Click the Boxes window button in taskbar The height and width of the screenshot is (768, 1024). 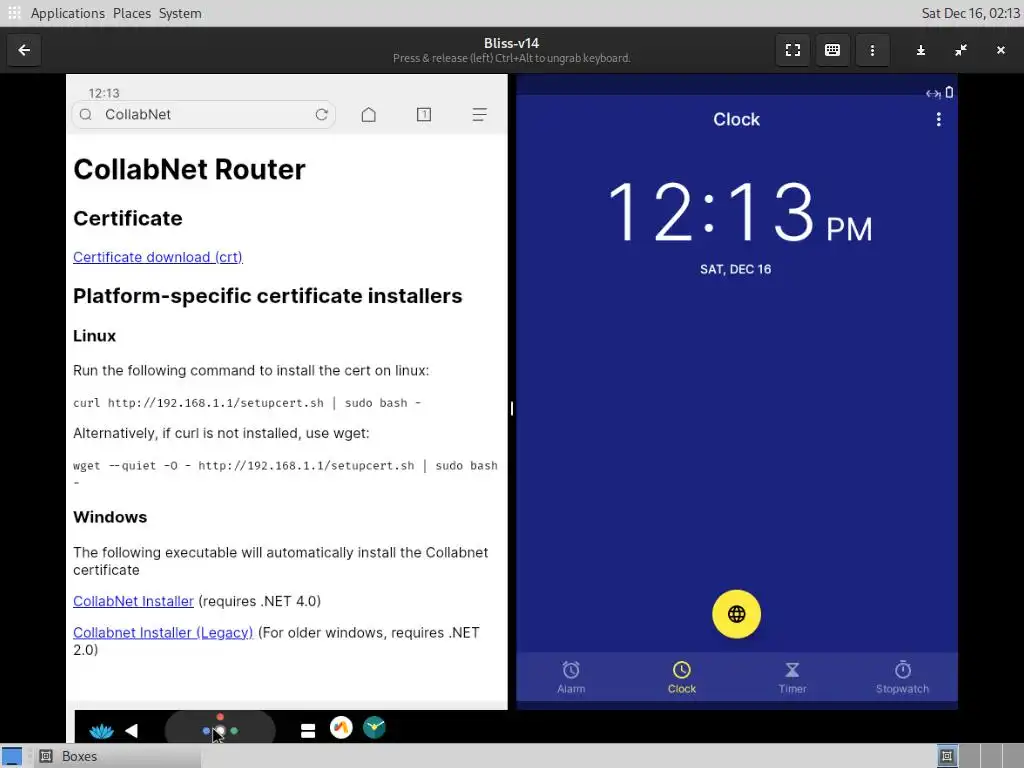(x=118, y=756)
